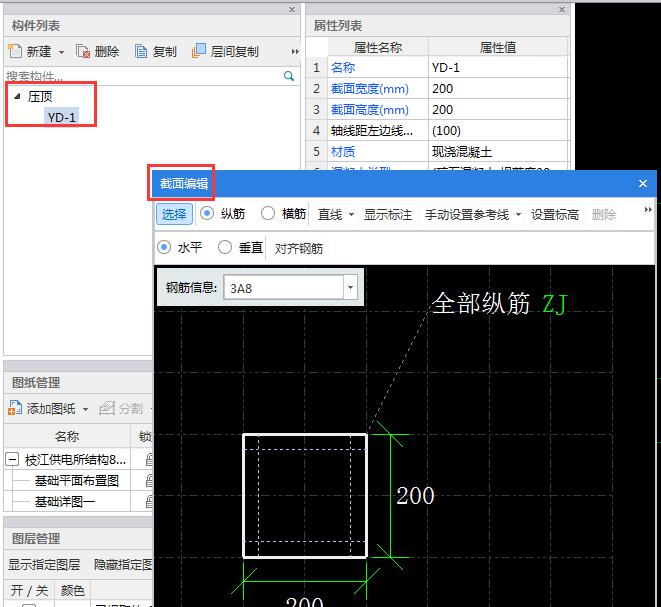Open 手动设置参考线 dropdown arrow
This screenshot has height=607, width=661.
pos(518,215)
